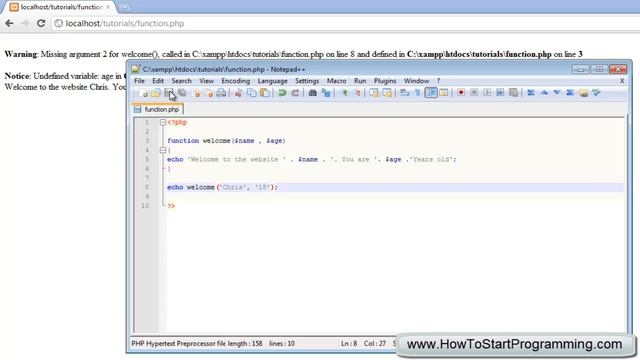Start macro recording with red dot icon
Image resolution: width=640 pixels, height=360 pixels.
point(461,93)
